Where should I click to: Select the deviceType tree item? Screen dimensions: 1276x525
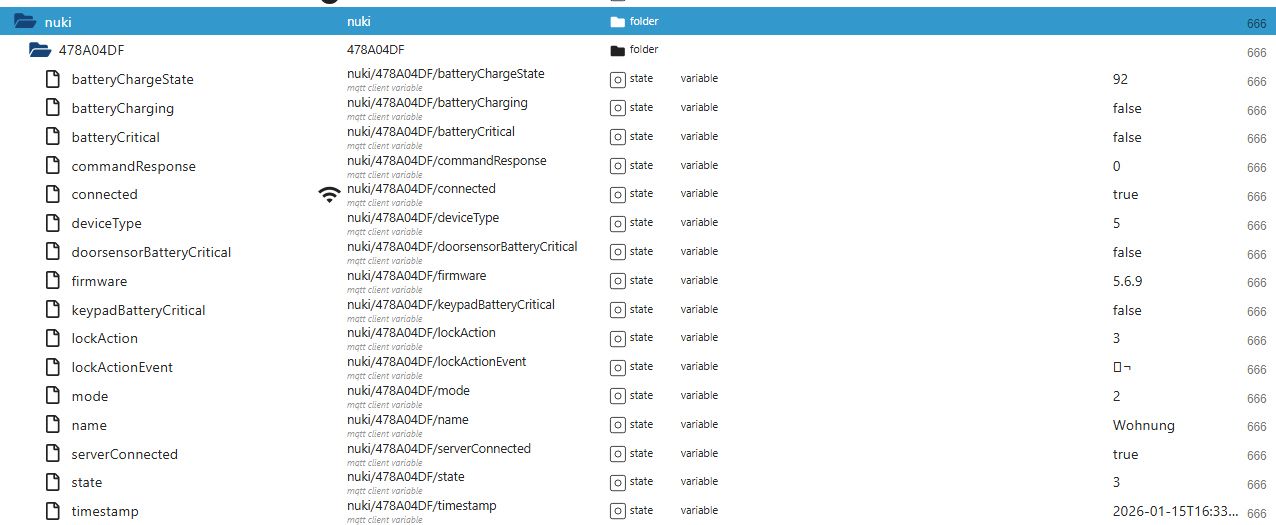point(106,223)
